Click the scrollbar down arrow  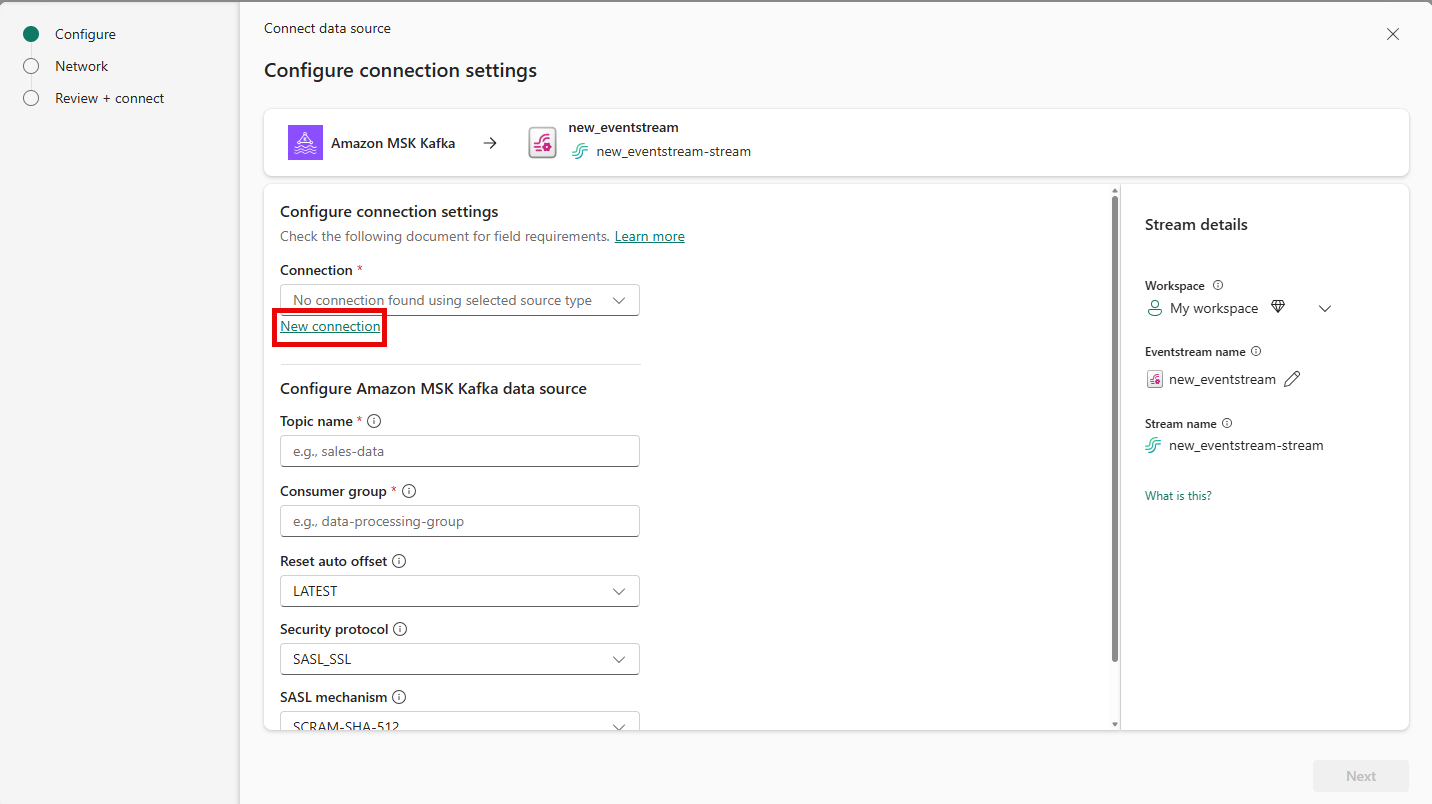click(1115, 724)
